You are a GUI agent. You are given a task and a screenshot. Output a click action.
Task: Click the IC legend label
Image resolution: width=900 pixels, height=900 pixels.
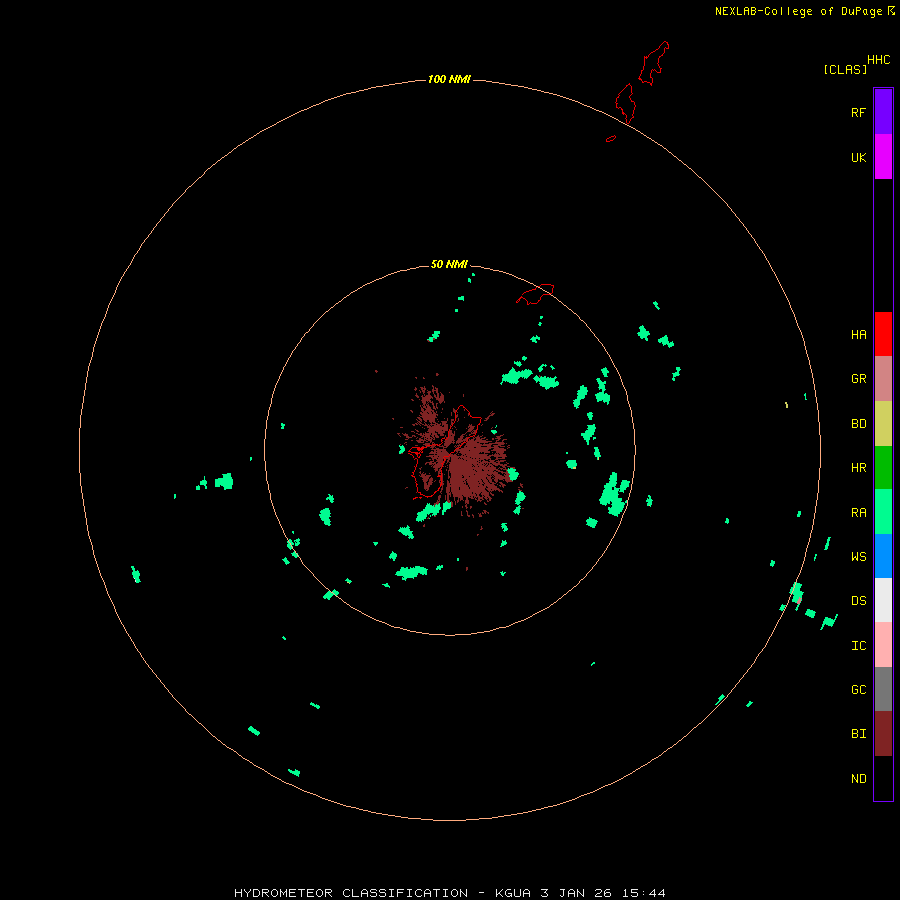pyautogui.click(x=858, y=646)
